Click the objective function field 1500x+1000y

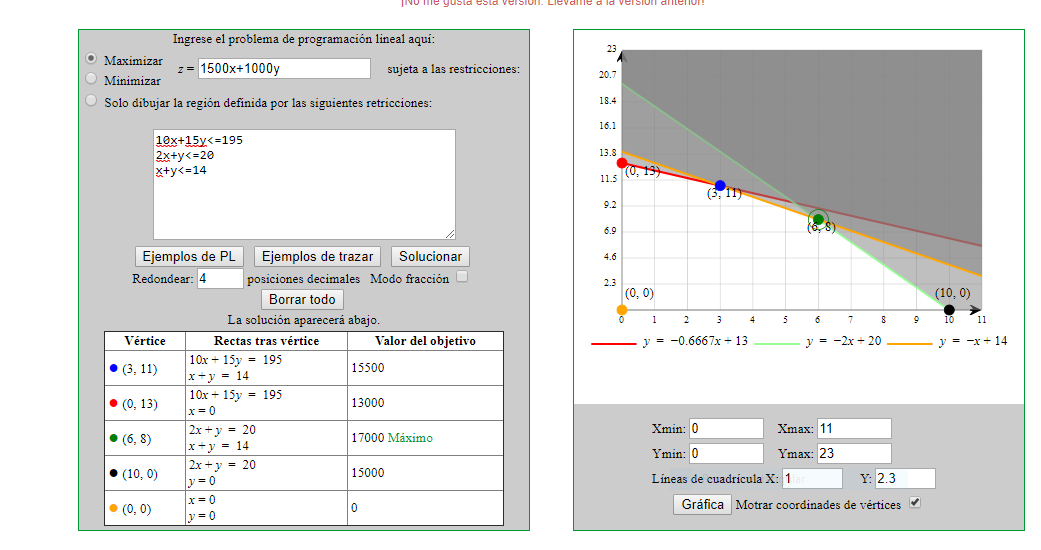point(284,69)
